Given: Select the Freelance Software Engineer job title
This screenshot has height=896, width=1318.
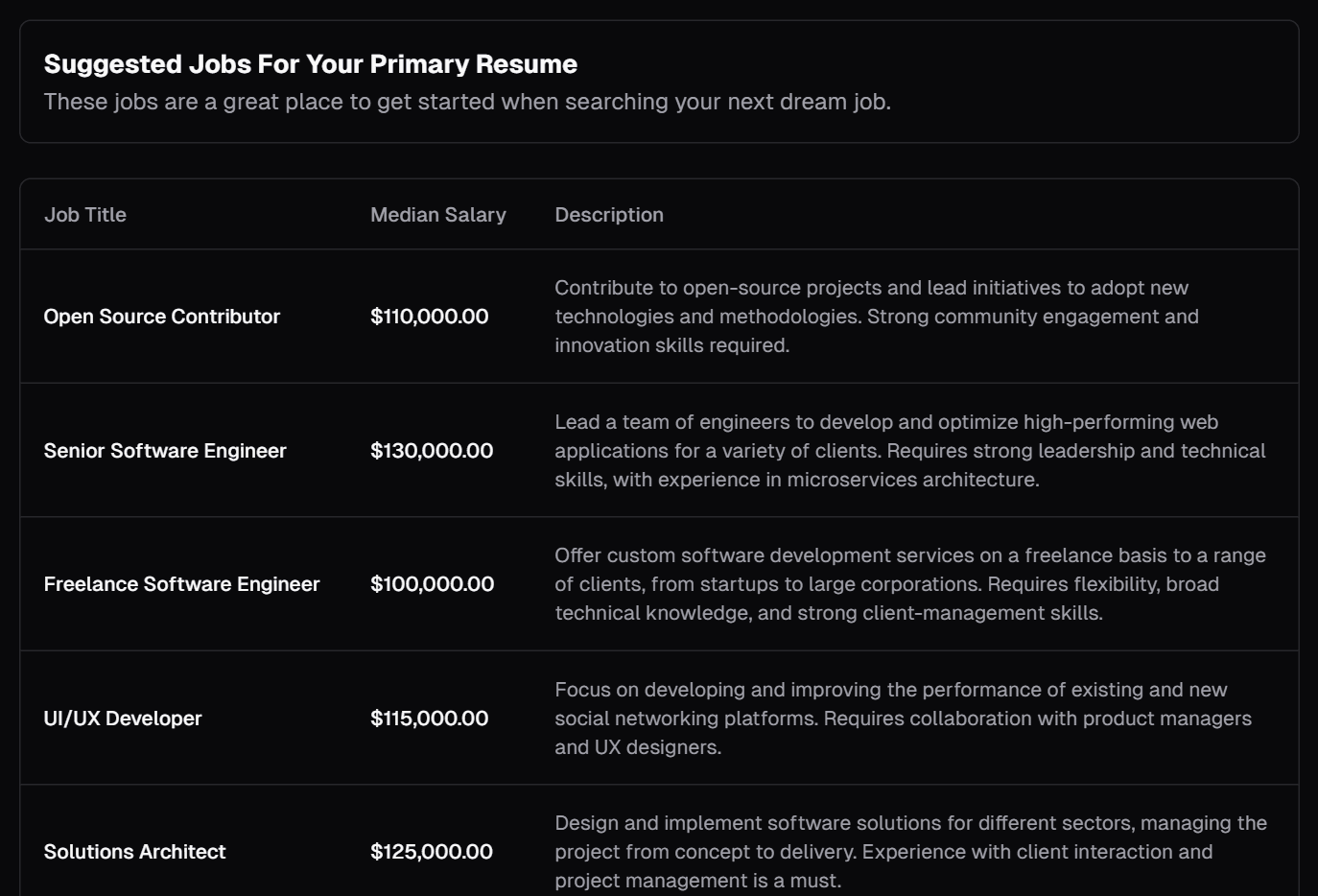Looking at the screenshot, I should (181, 584).
